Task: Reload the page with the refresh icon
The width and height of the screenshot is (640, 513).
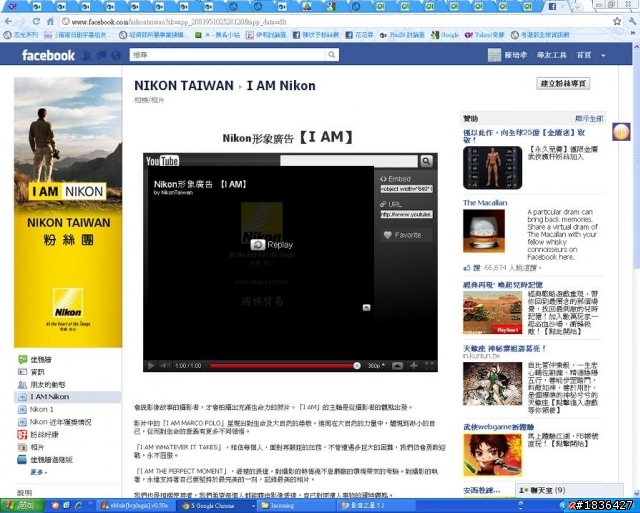Action: tap(36, 21)
